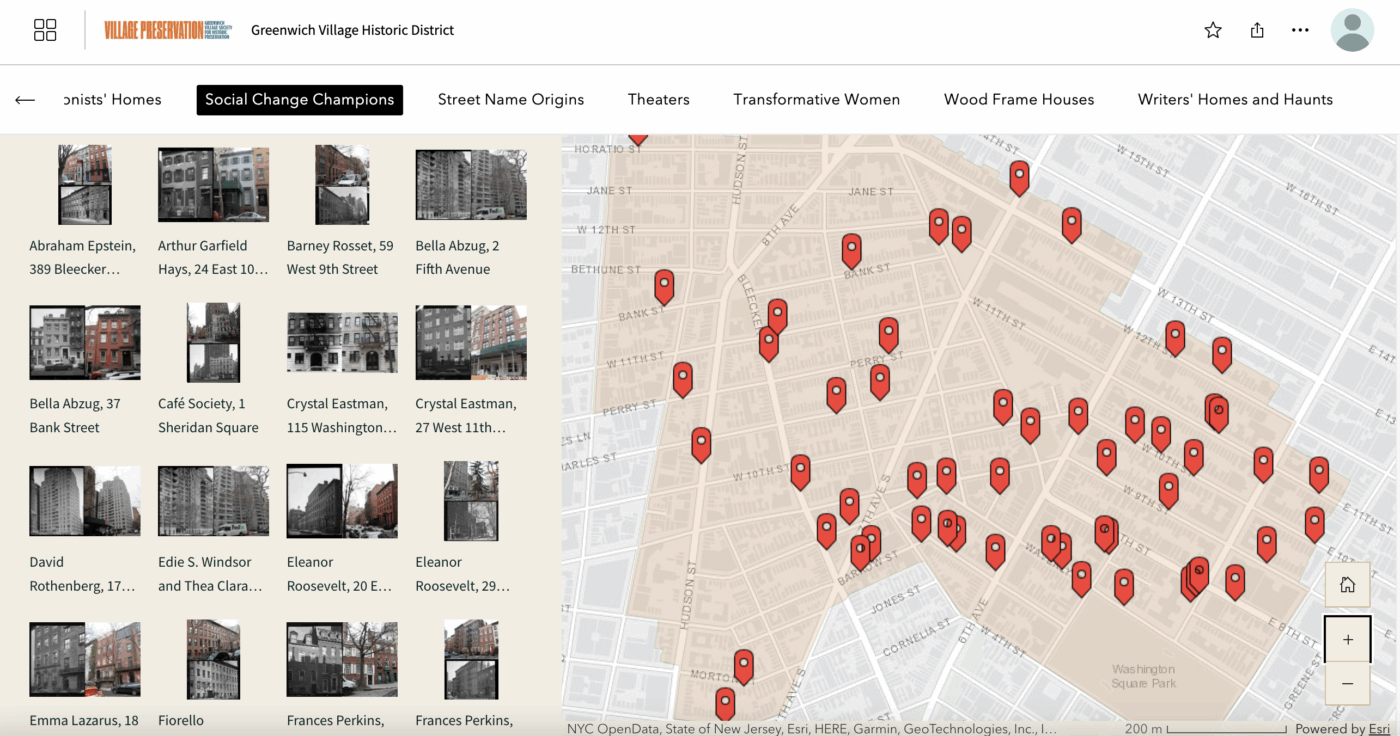Open the user profile avatar

(1352, 30)
